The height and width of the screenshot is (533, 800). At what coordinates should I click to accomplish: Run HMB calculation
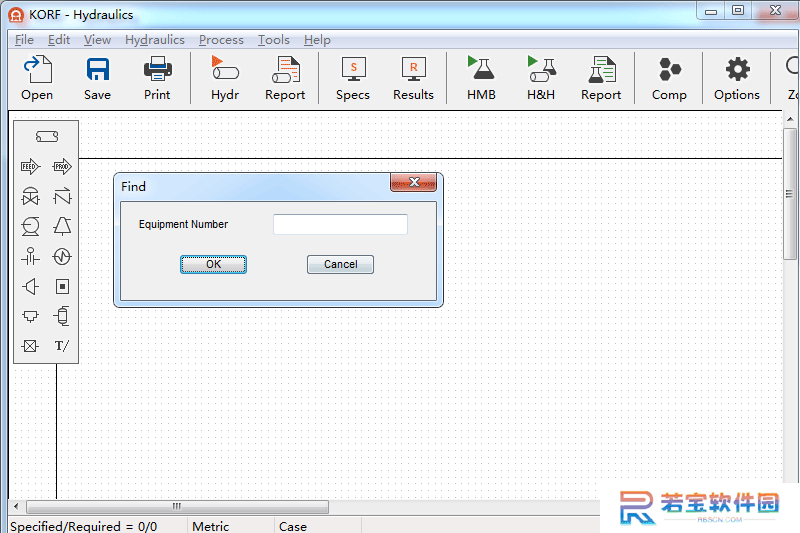[x=481, y=78]
